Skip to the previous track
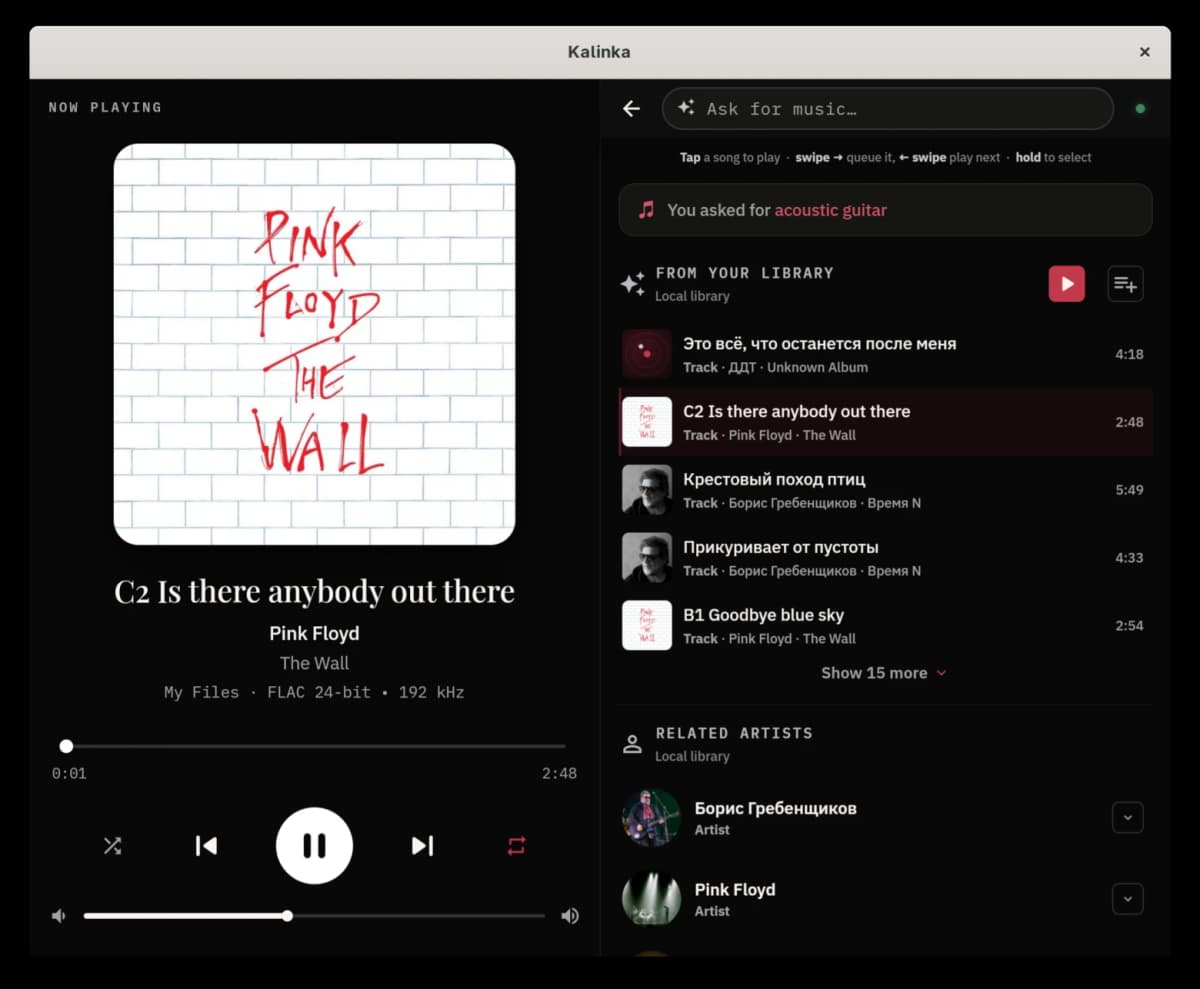Viewport: 1200px width, 989px height. [x=206, y=846]
